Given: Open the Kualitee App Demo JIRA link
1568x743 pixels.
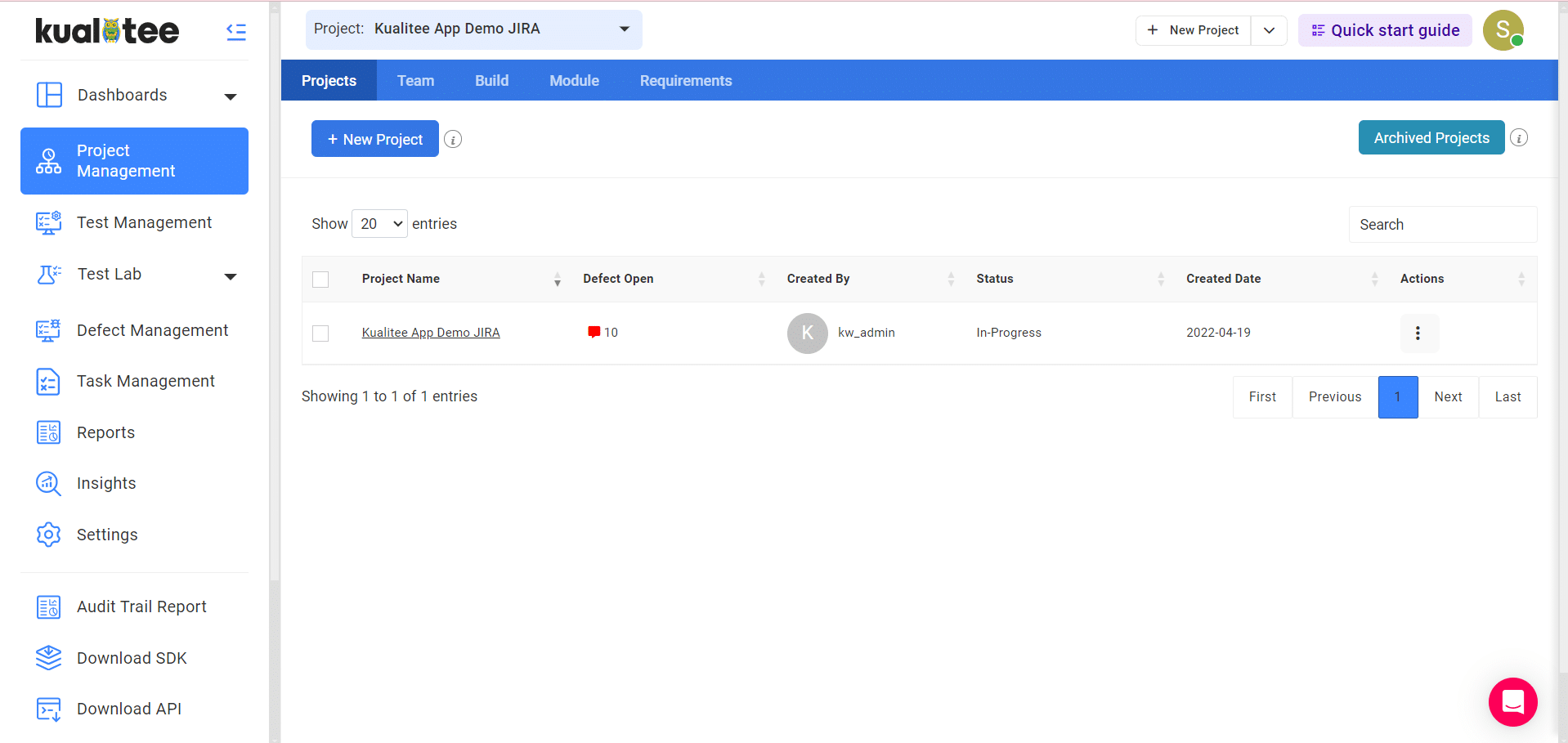Looking at the screenshot, I should click(430, 333).
